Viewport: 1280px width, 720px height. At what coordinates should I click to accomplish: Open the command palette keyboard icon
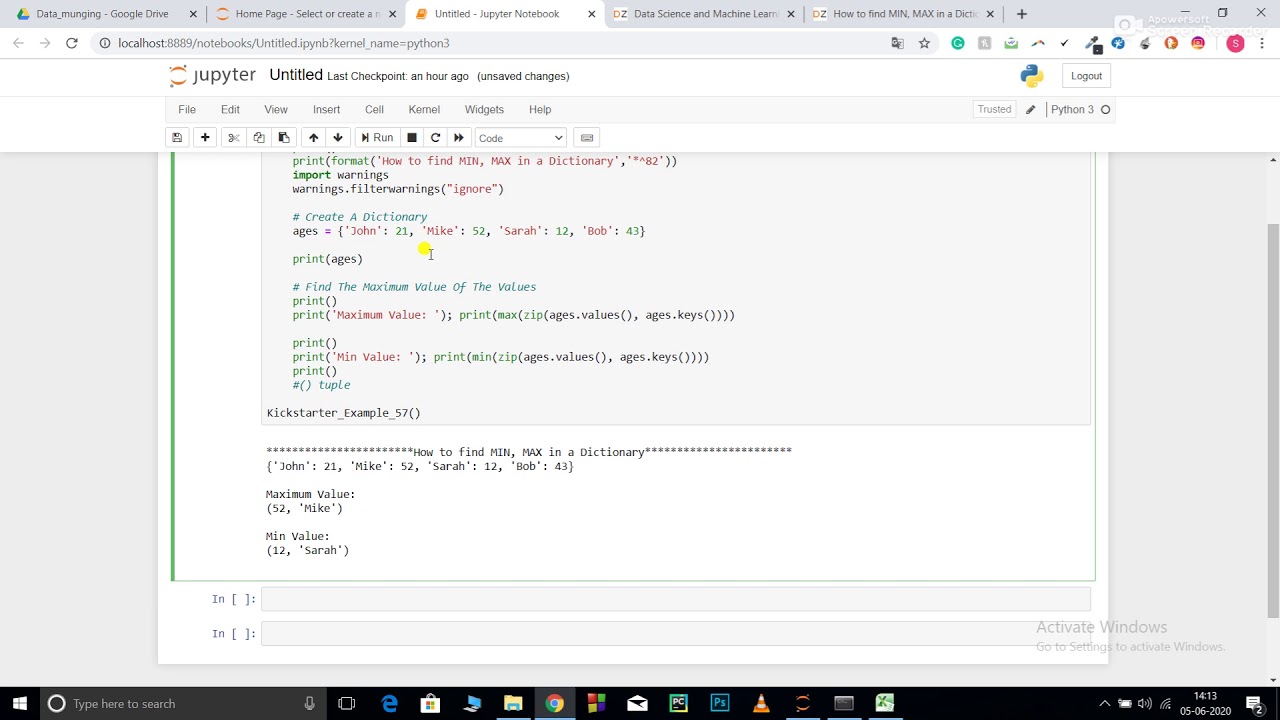587,138
